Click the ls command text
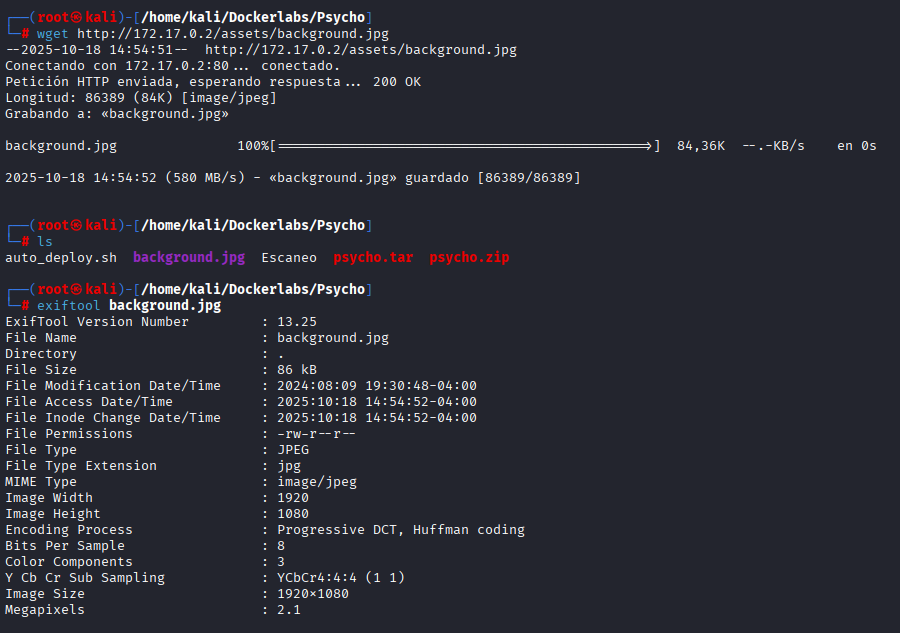The image size is (900, 633). click(45, 241)
